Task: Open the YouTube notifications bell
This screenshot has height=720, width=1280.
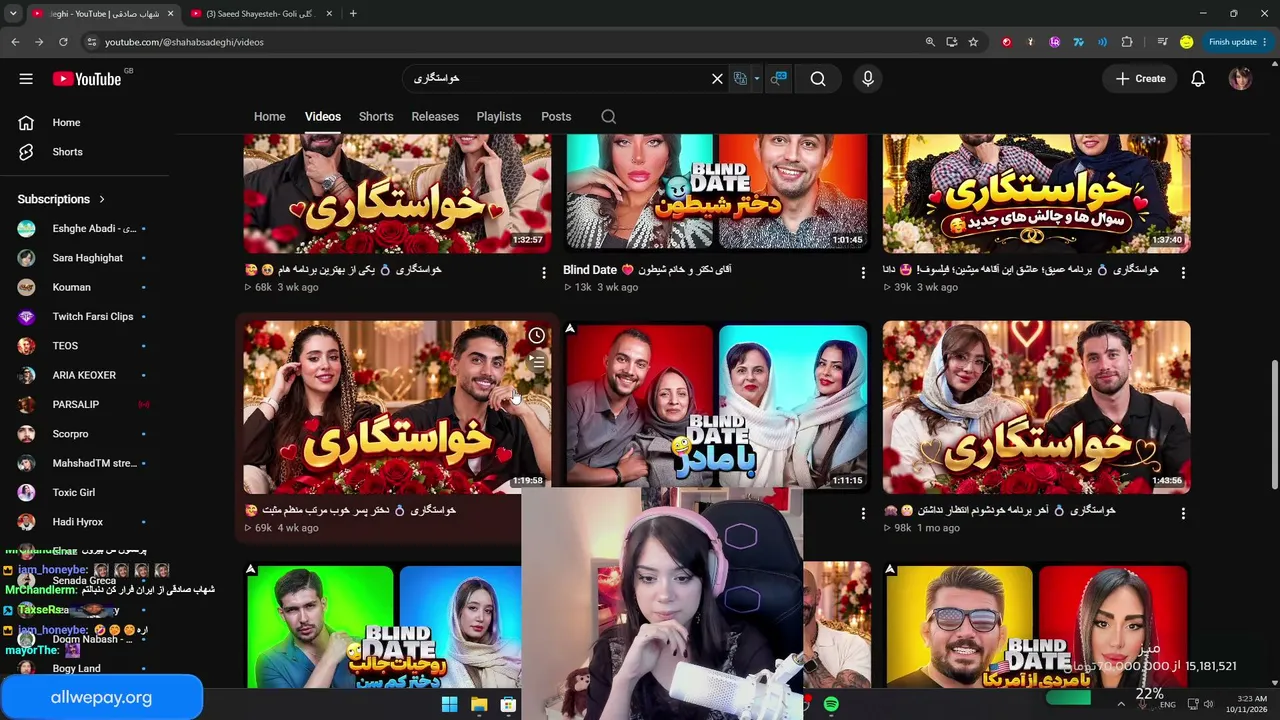Action: click(1198, 79)
